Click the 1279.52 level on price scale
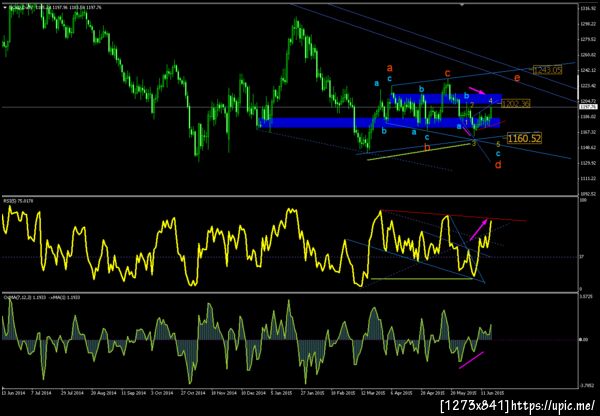The image size is (600, 416). pyautogui.click(x=587, y=39)
